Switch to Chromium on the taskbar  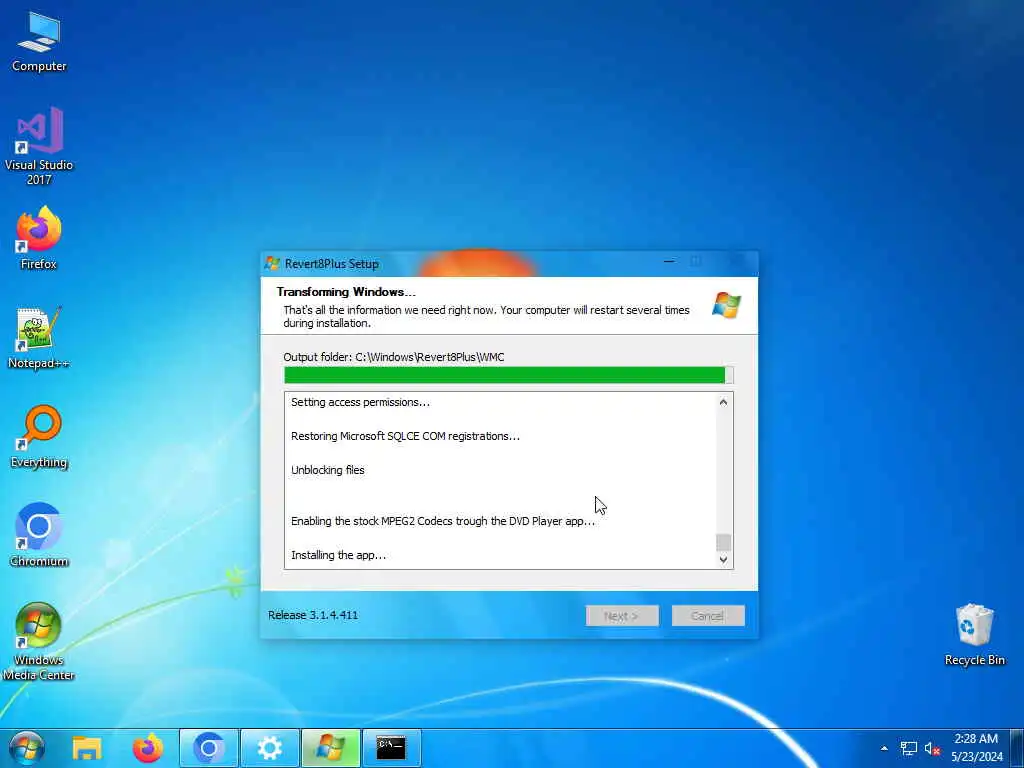208,748
